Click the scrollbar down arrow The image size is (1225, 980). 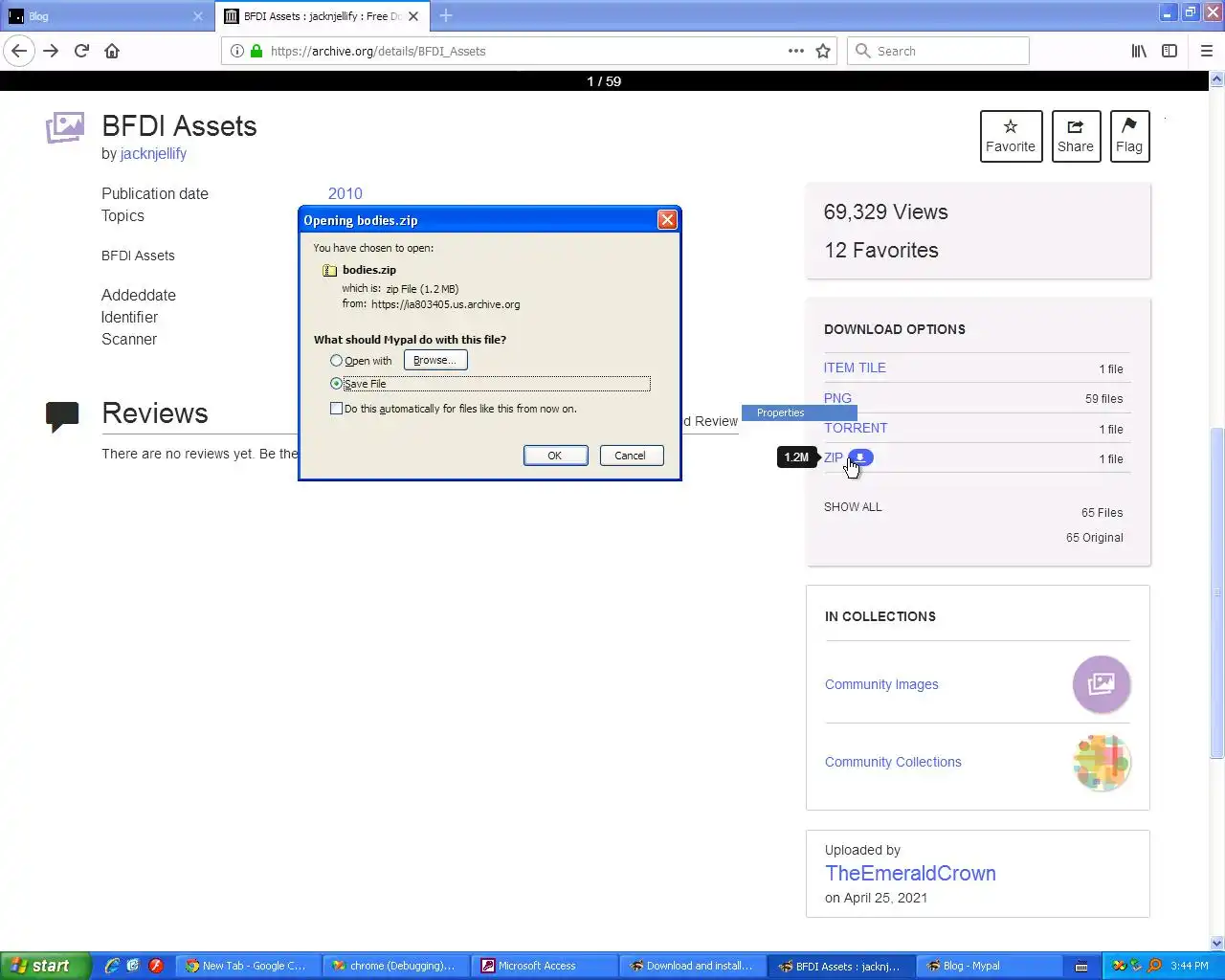tap(1216, 944)
